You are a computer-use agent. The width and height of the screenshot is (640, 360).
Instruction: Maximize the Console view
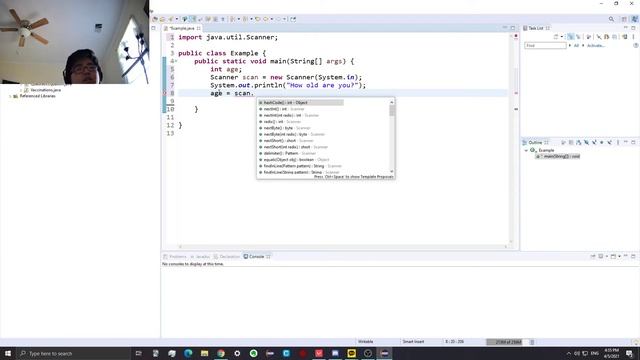[633, 256]
